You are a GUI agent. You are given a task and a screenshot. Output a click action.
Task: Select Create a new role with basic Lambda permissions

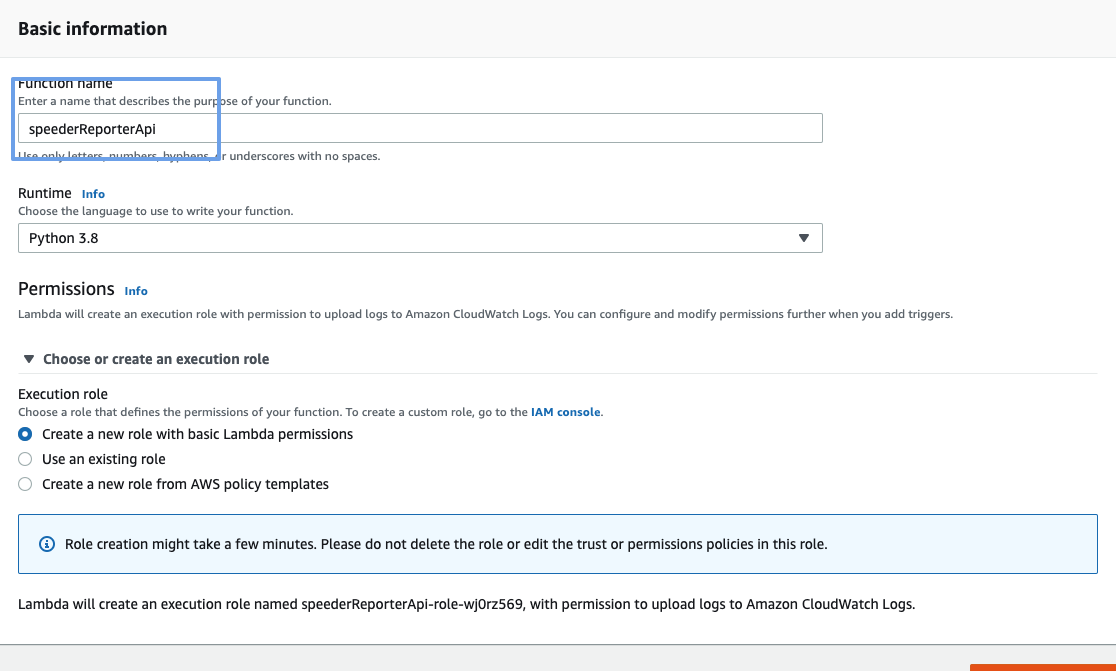point(25,434)
